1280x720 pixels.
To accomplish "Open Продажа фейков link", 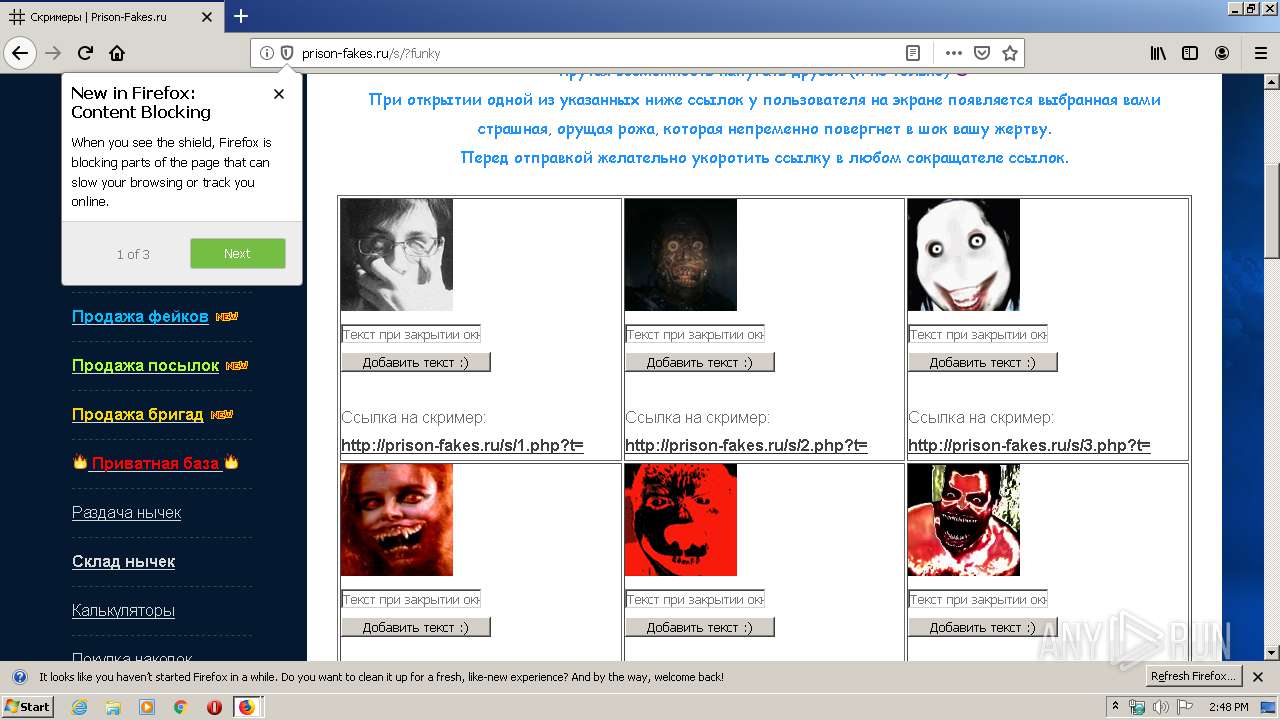I will [140, 316].
